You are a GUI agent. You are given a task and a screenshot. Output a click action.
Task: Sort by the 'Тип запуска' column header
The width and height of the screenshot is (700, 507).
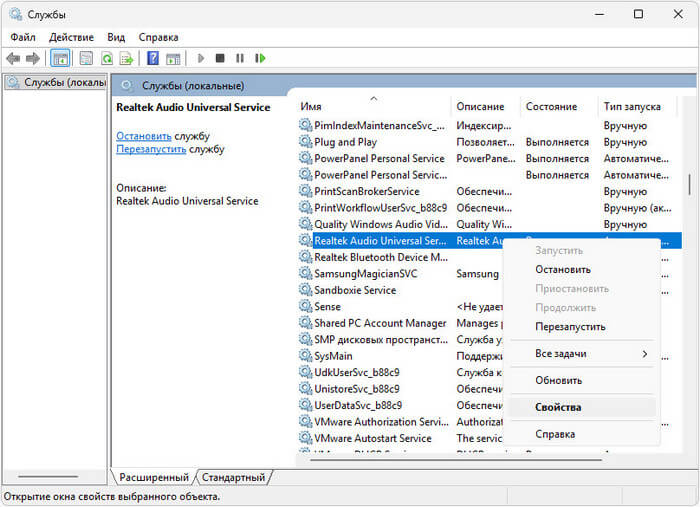pos(632,106)
